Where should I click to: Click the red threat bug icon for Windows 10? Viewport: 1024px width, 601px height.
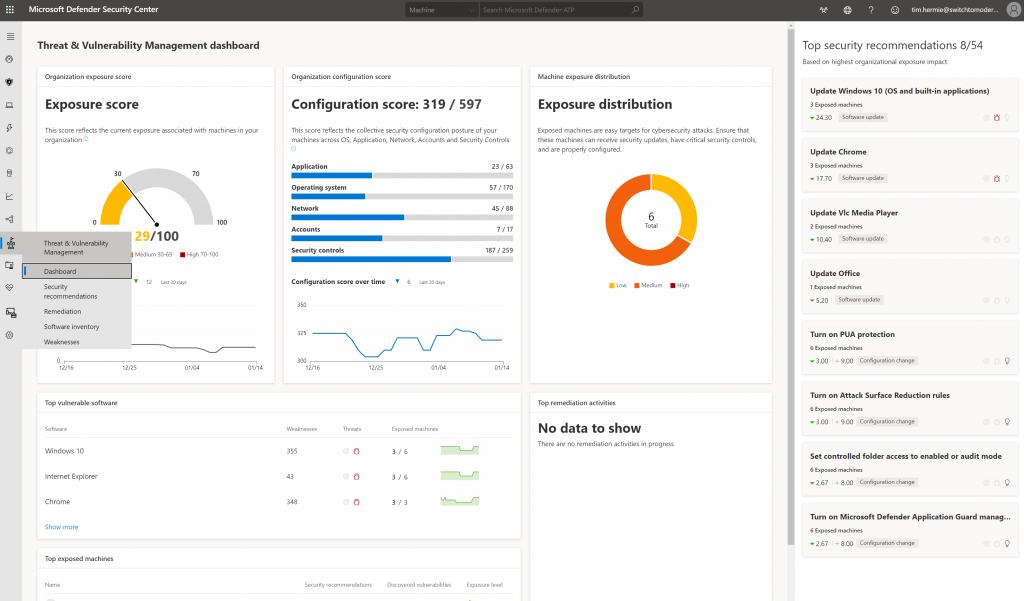(x=357, y=451)
